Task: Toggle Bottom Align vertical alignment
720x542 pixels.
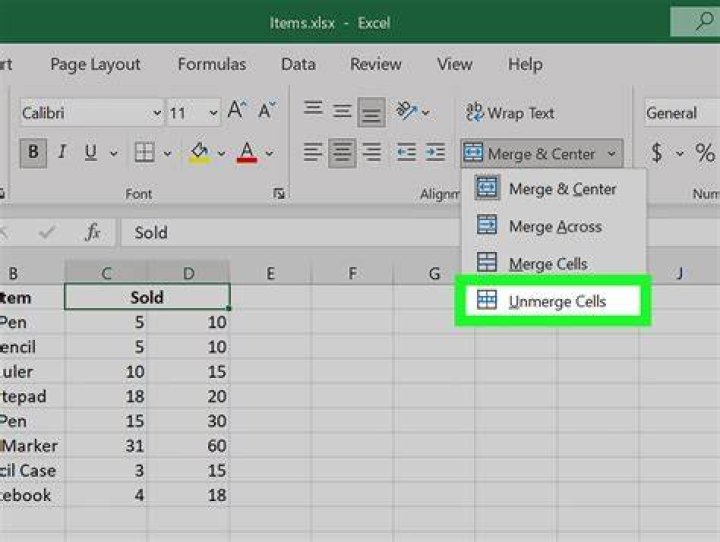Action: click(x=371, y=112)
